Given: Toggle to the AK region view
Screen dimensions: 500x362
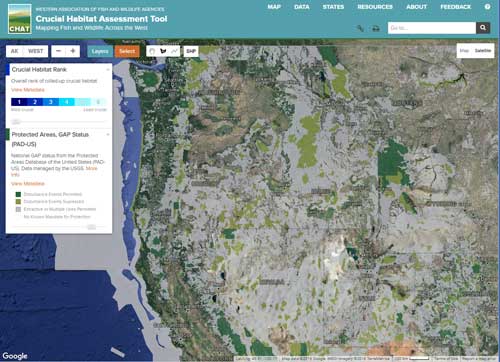Looking at the screenshot, I should (15, 51).
